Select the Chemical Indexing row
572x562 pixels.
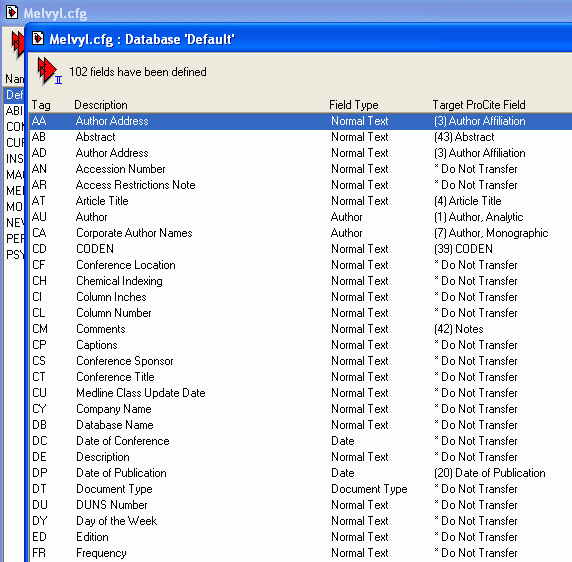pos(301,281)
